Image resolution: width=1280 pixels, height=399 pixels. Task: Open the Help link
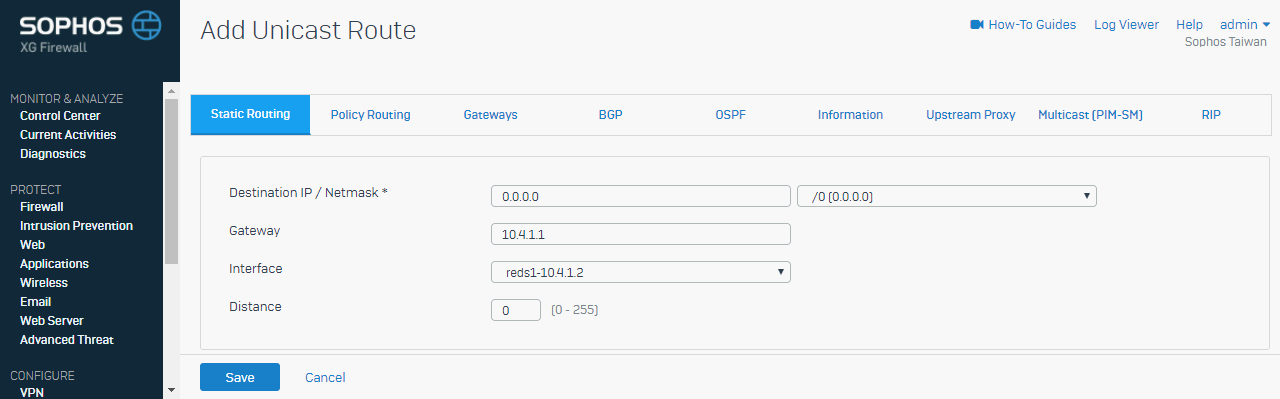1189,25
